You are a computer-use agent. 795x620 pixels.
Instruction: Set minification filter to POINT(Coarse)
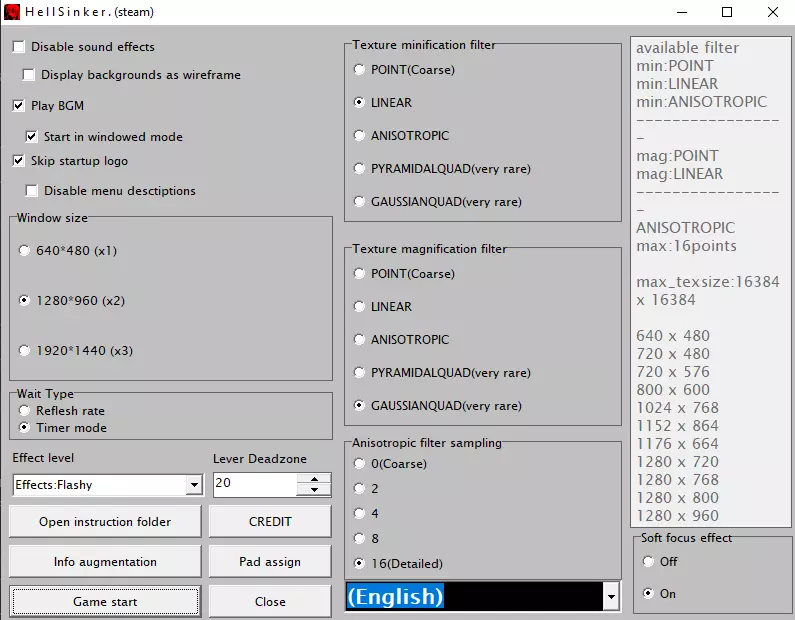pos(359,69)
